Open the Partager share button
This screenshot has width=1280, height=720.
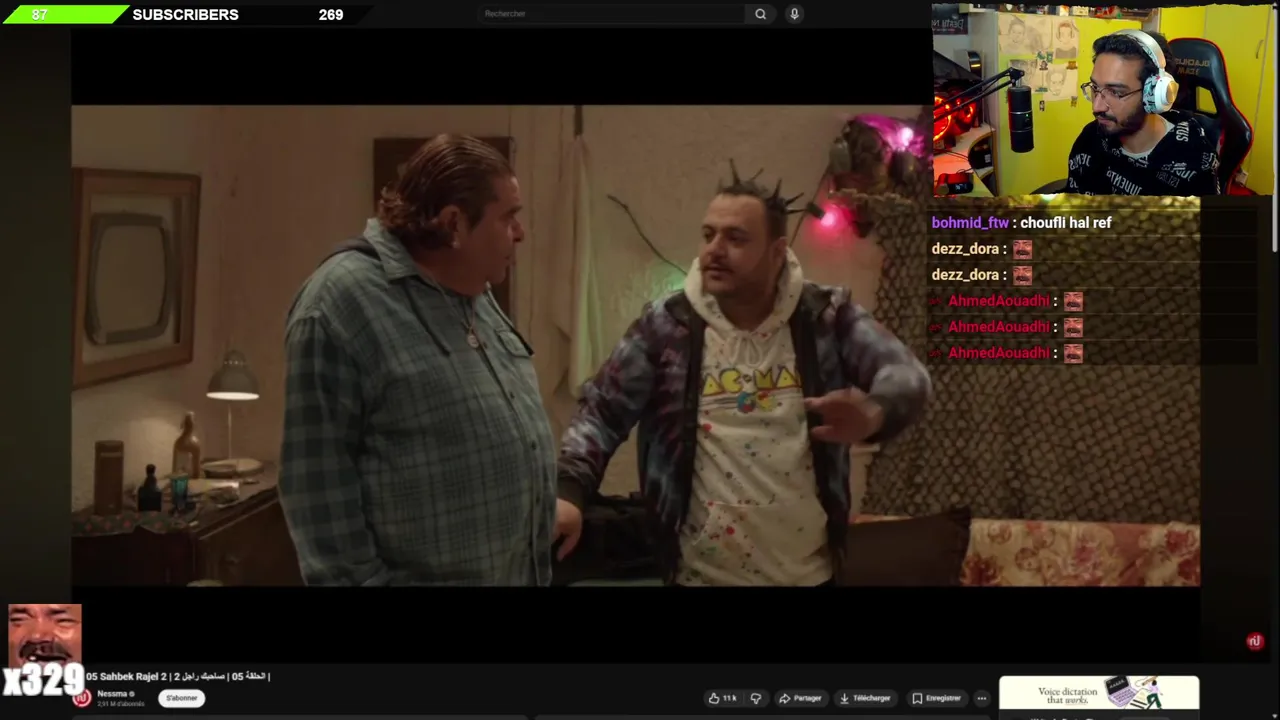(800, 698)
